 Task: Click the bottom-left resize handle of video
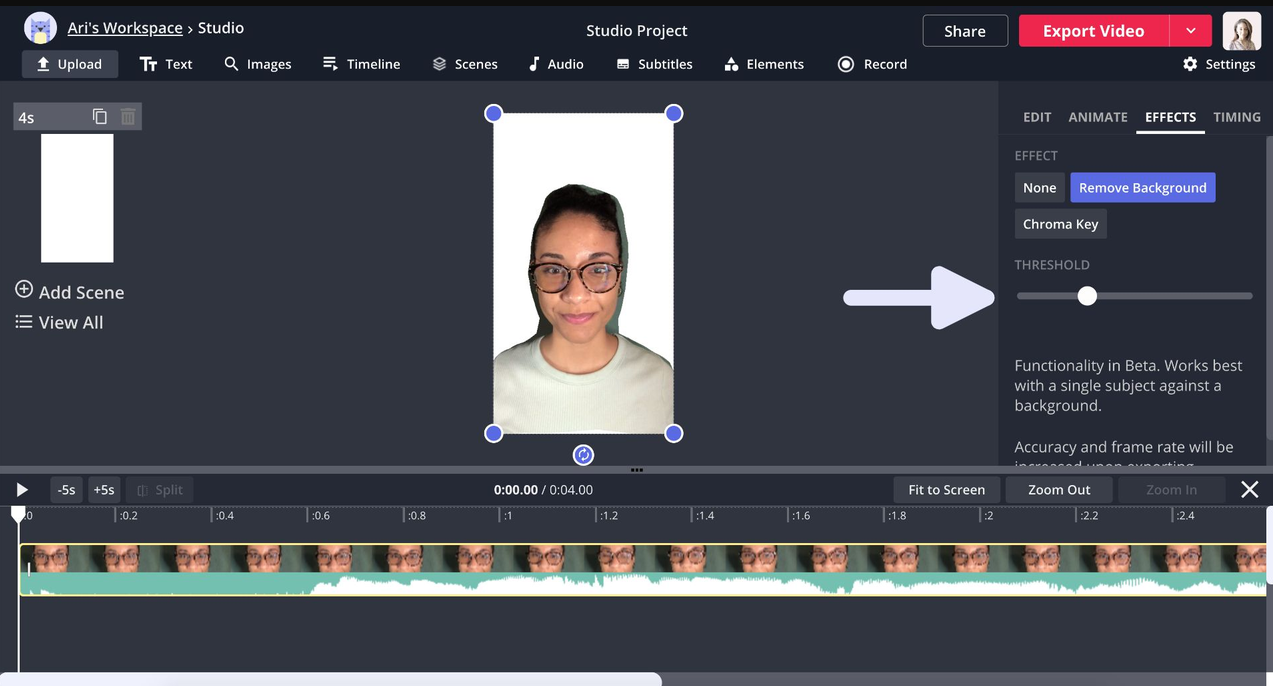click(x=493, y=433)
